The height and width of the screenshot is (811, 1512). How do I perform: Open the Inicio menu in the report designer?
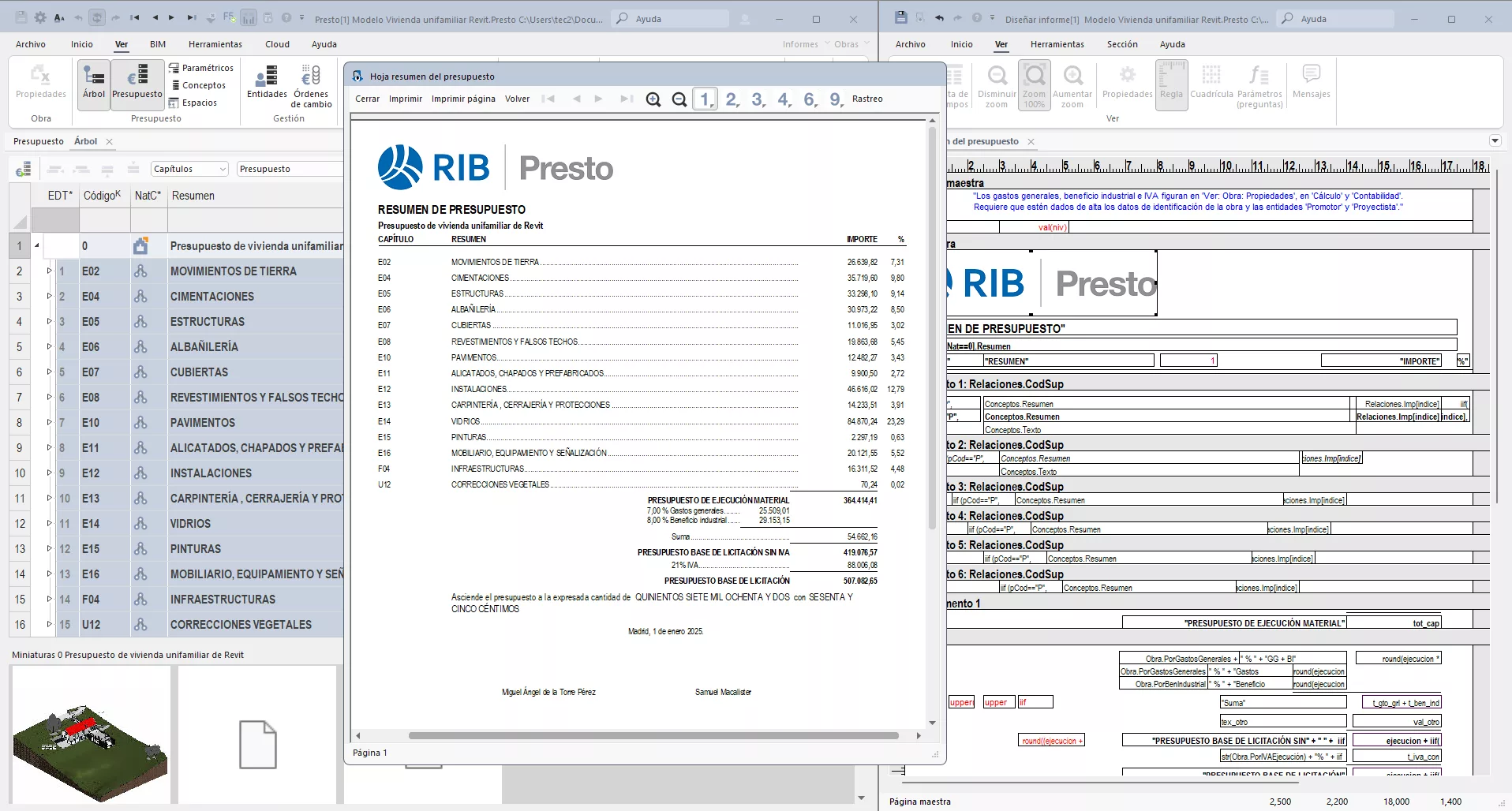961,44
